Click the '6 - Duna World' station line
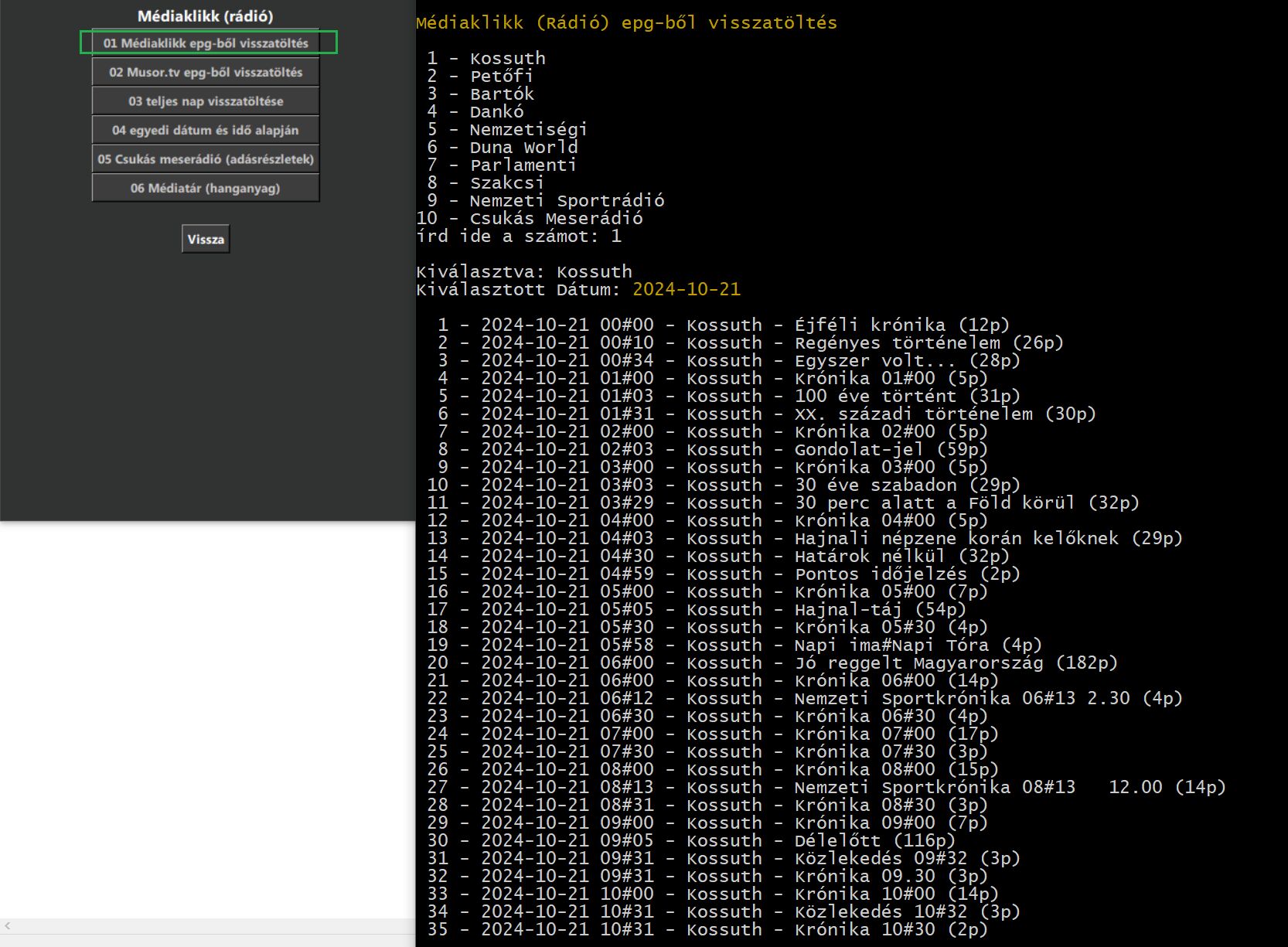This screenshot has height=947, width=1288. coord(502,148)
